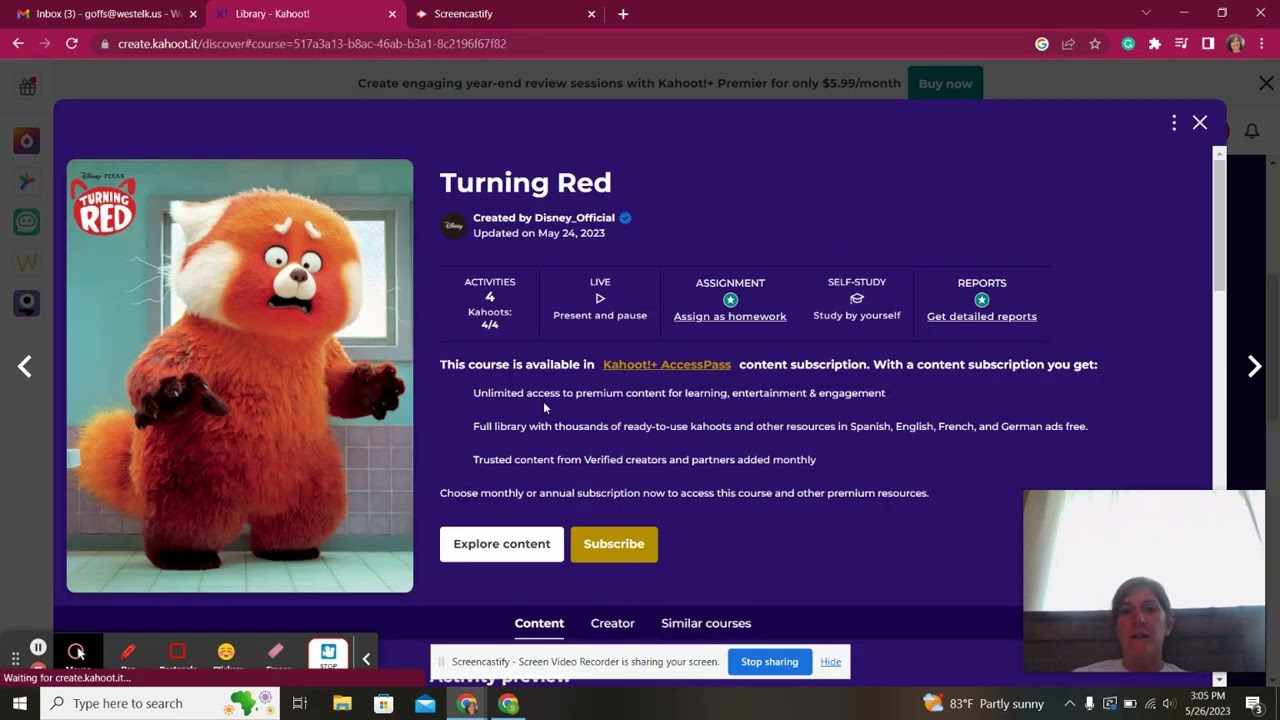Screen dimensions: 1280x720
Task: Click Buy now in the Kahoot!+ banner
Action: pyautogui.click(x=945, y=84)
